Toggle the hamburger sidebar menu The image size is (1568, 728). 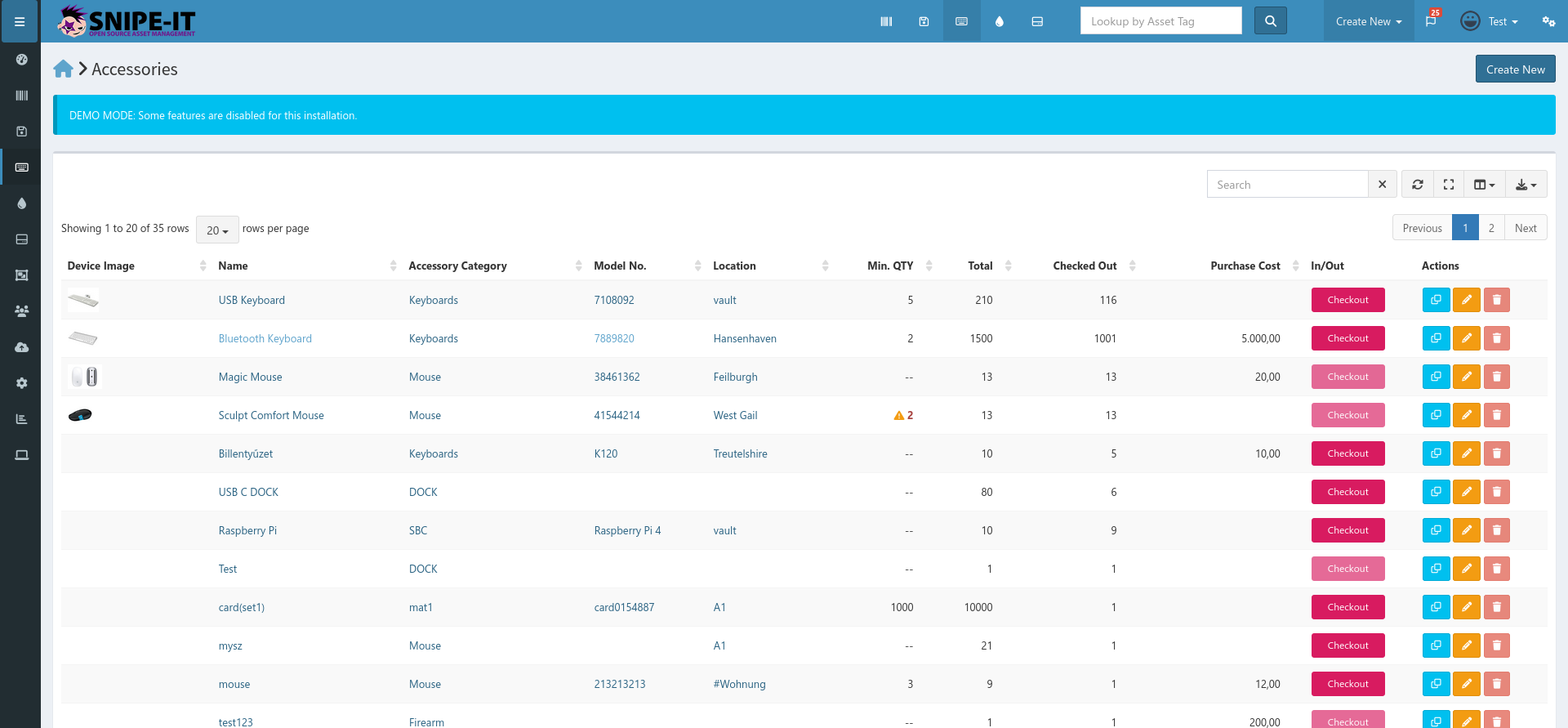(x=20, y=21)
